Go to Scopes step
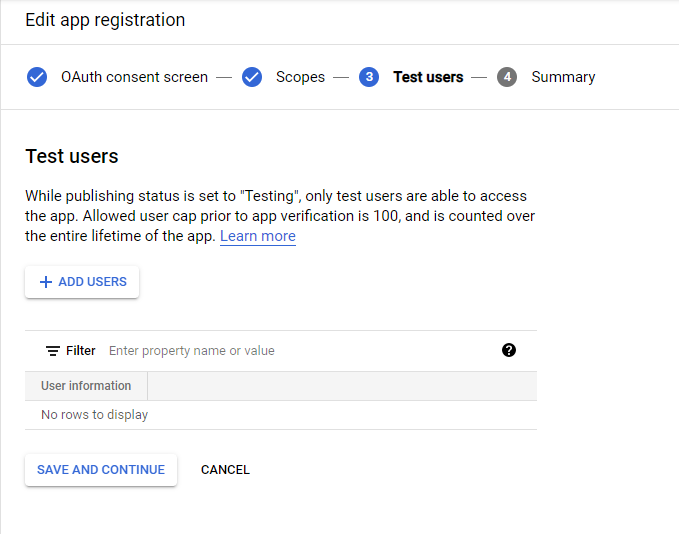This screenshot has width=679, height=534. 300,77
